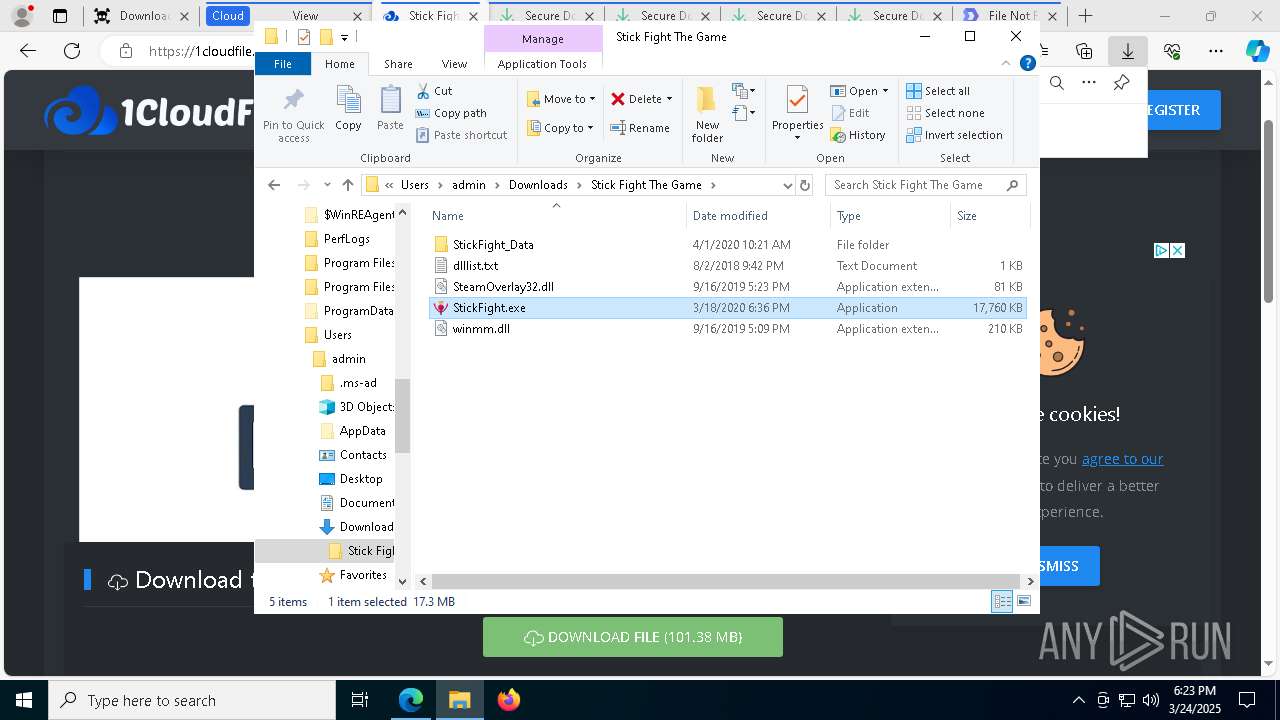1280x720 pixels.
Task: Select the StickFight.exe file
Action: point(727,308)
